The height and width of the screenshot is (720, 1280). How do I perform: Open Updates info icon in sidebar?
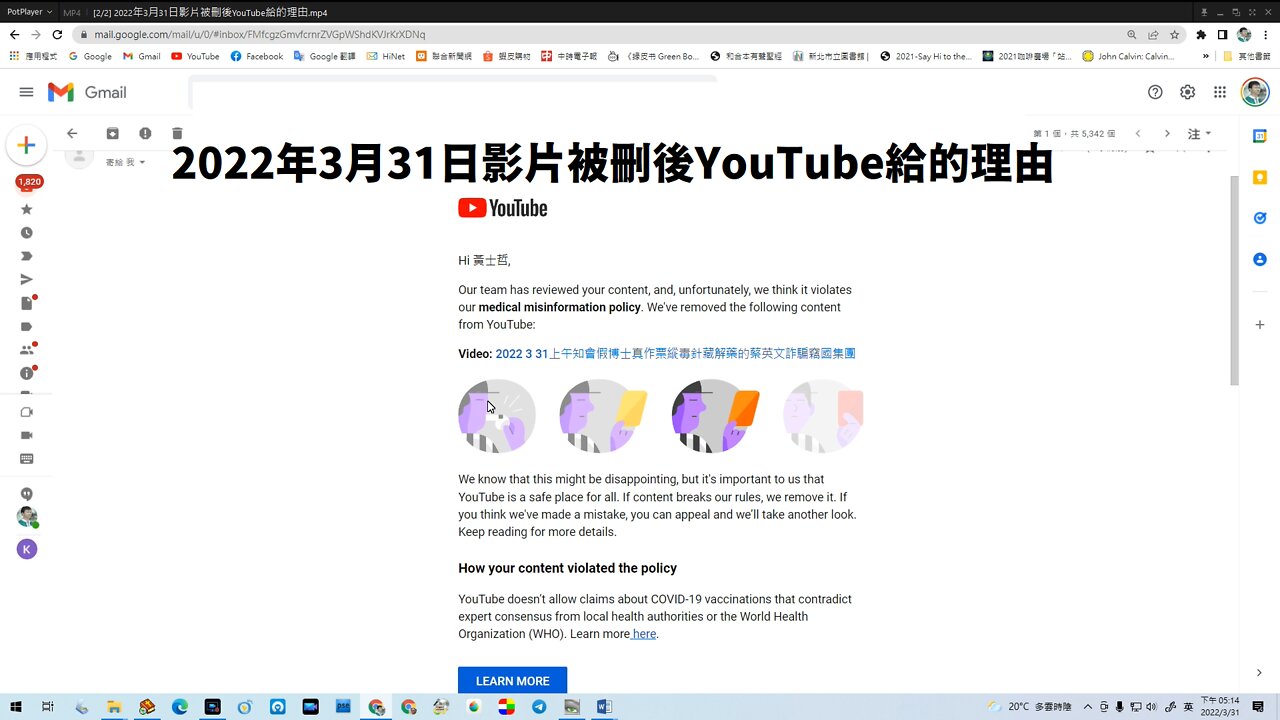(27, 373)
